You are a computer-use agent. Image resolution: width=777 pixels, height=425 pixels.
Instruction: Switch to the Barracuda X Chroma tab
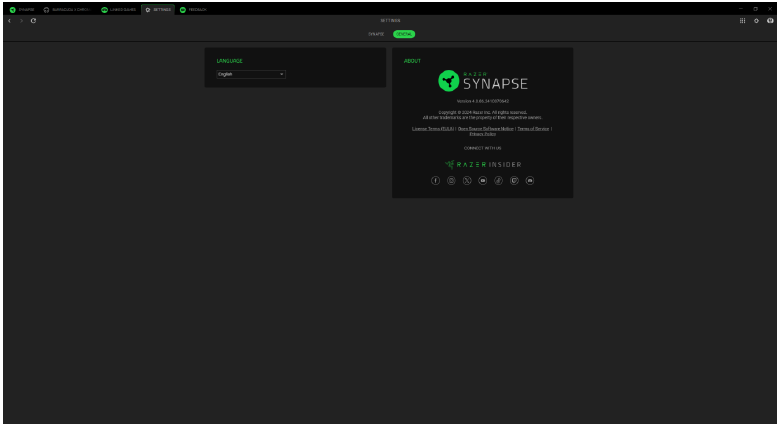(67, 10)
